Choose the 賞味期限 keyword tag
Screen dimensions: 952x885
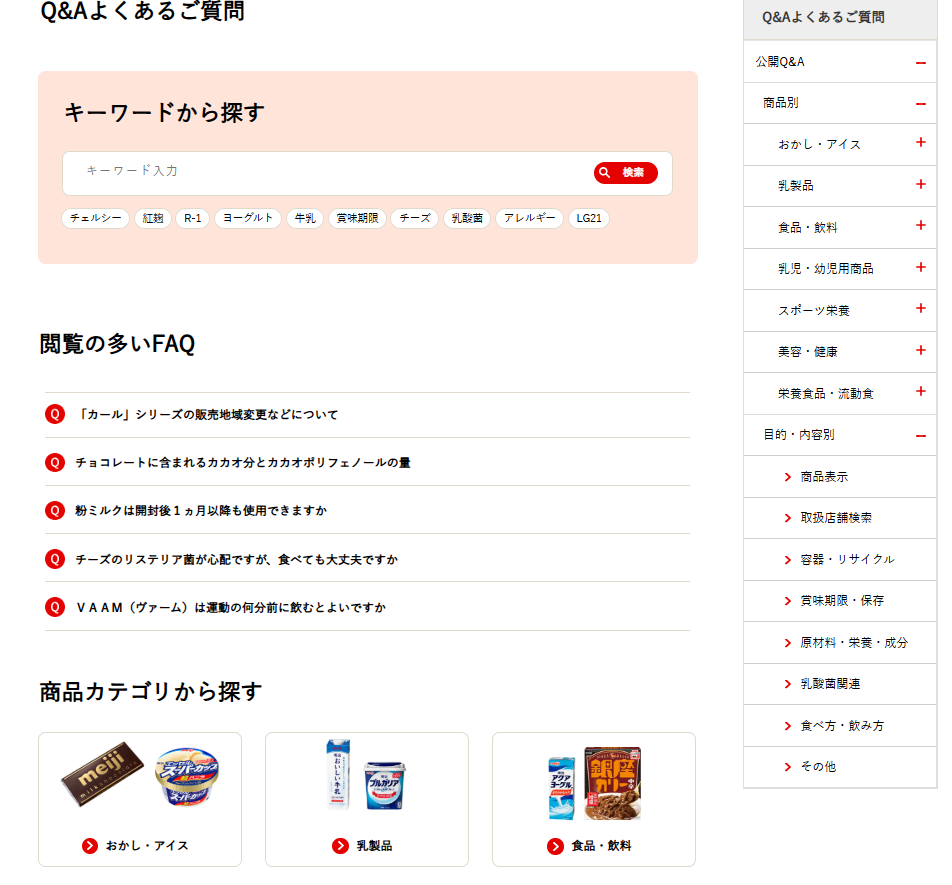pos(357,218)
